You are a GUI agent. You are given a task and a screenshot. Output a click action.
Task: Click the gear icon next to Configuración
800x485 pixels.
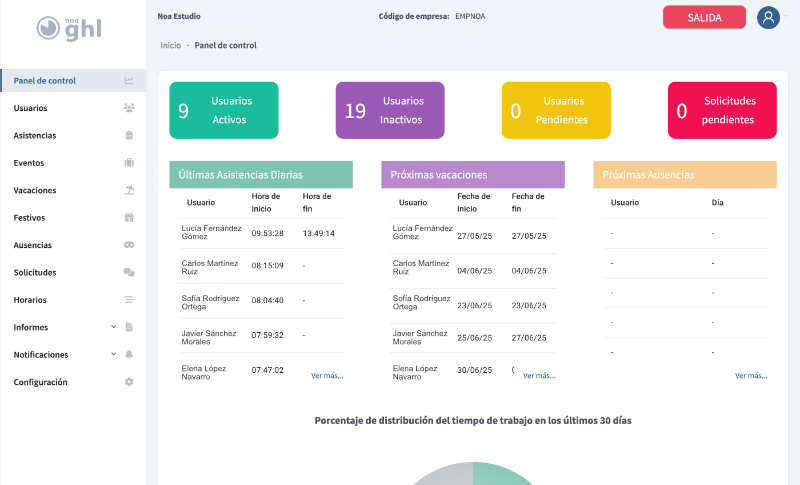129,382
